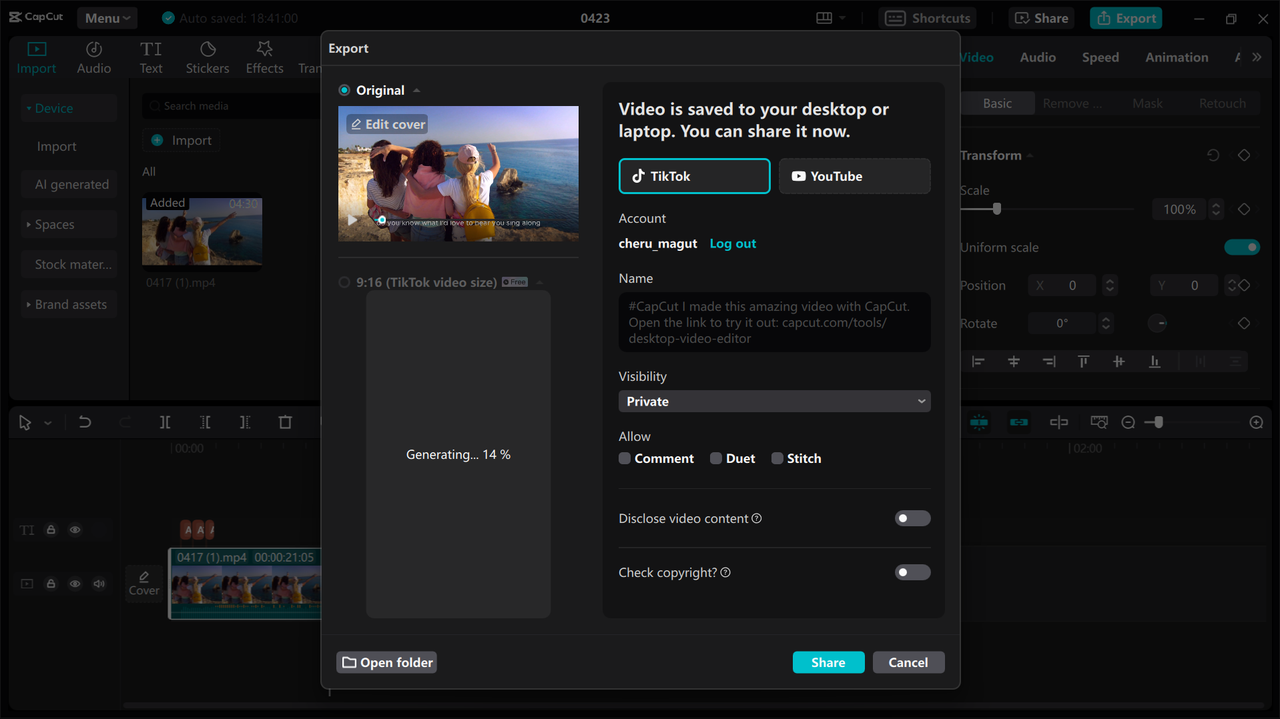Viewport: 1280px width, 719px height.
Task: Click the Rotate degree stepper arrows
Action: (x=1106, y=323)
